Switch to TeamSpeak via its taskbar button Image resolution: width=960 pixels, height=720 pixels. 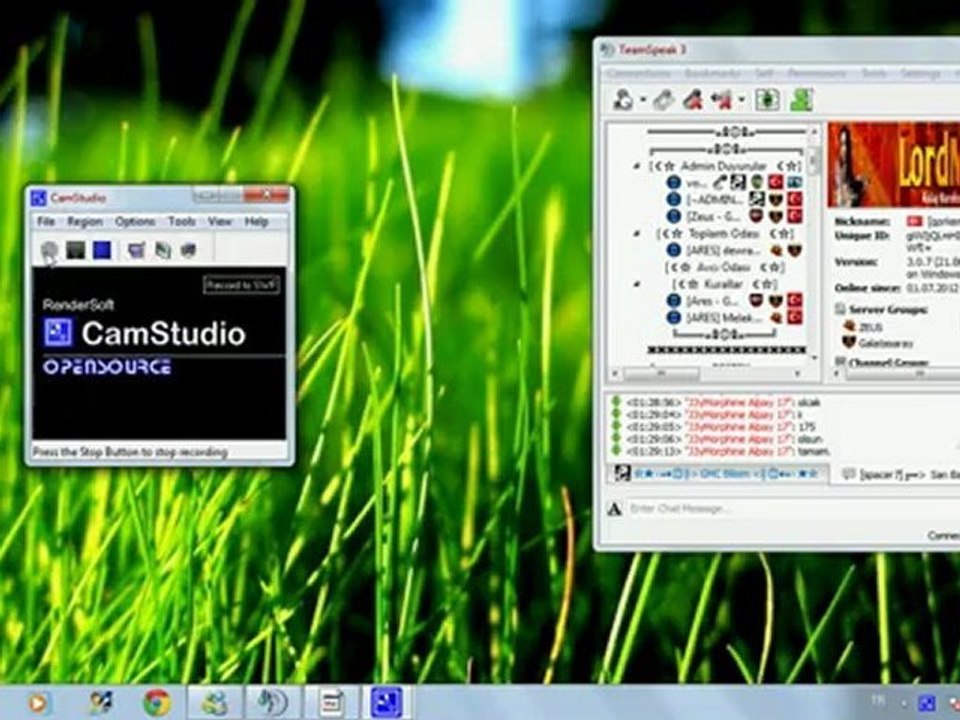(272, 702)
